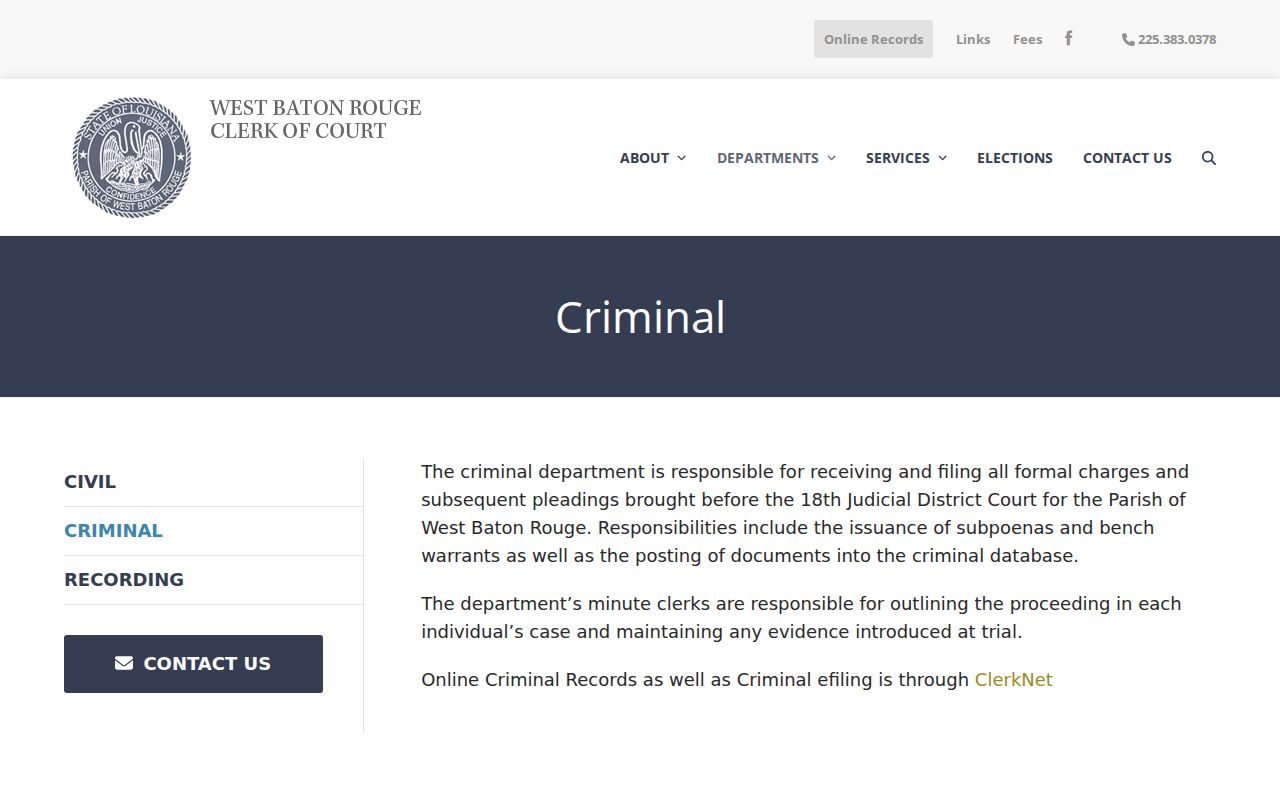Screen dimensions: 1280x800
Task: Open the Links page
Action: 973,39
